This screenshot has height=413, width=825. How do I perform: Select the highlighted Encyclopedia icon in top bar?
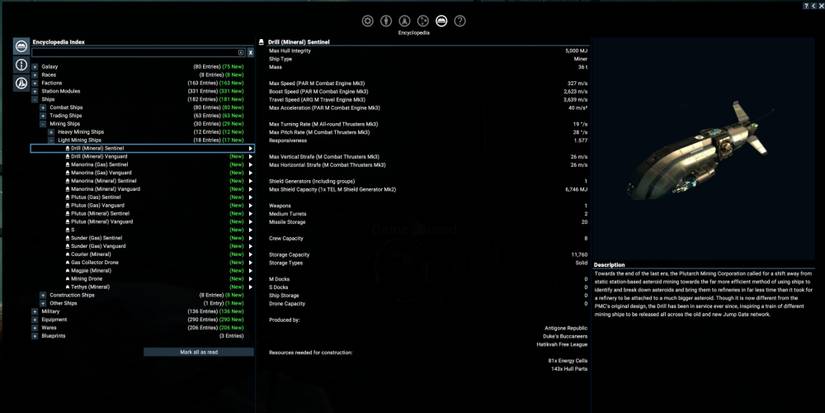[x=441, y=21]
